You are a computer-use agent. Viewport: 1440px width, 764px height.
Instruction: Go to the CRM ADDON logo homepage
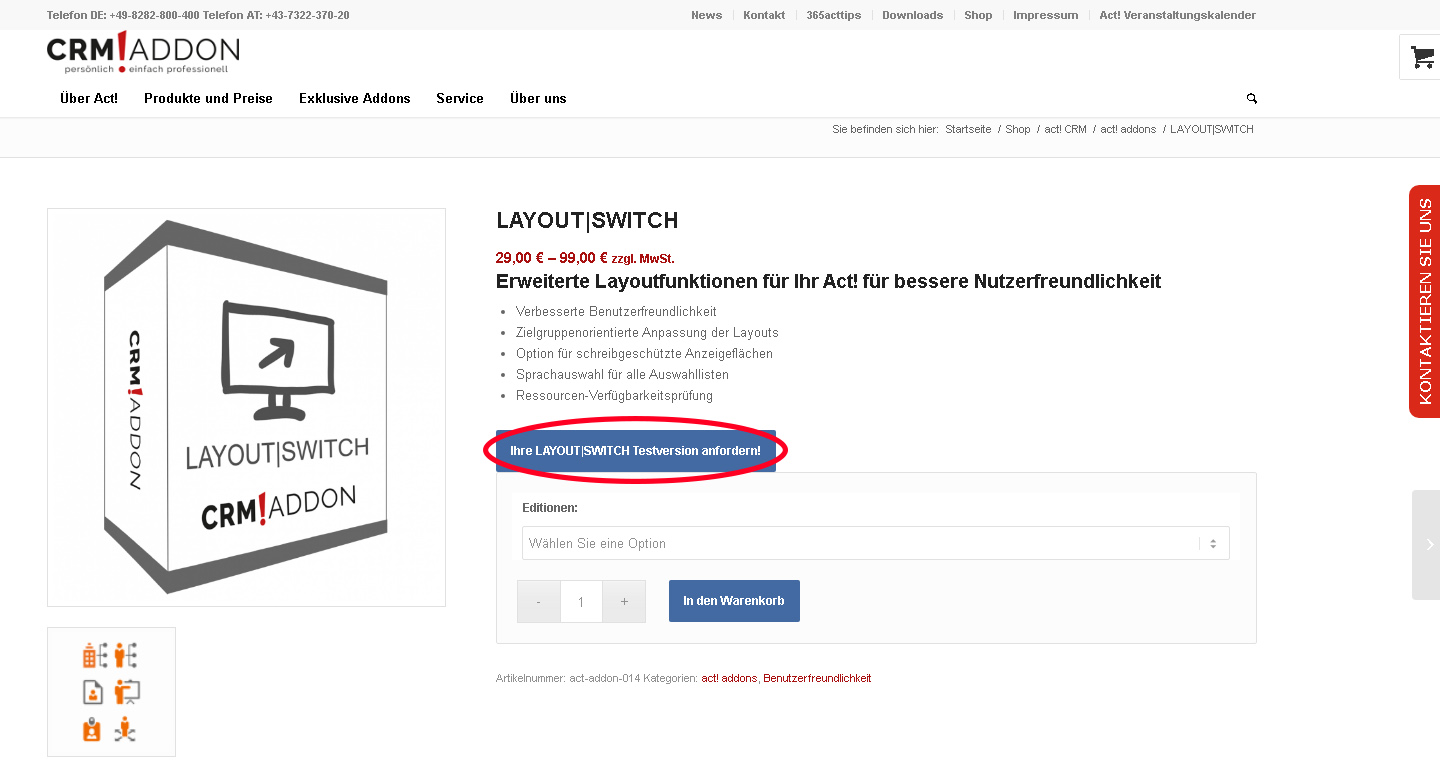tap(143, 53)
